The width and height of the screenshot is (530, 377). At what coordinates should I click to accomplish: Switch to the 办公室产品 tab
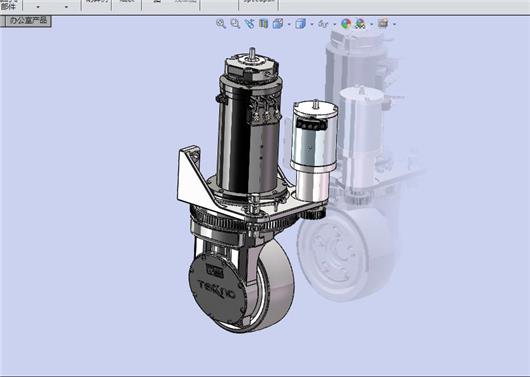tap(28, 21)
